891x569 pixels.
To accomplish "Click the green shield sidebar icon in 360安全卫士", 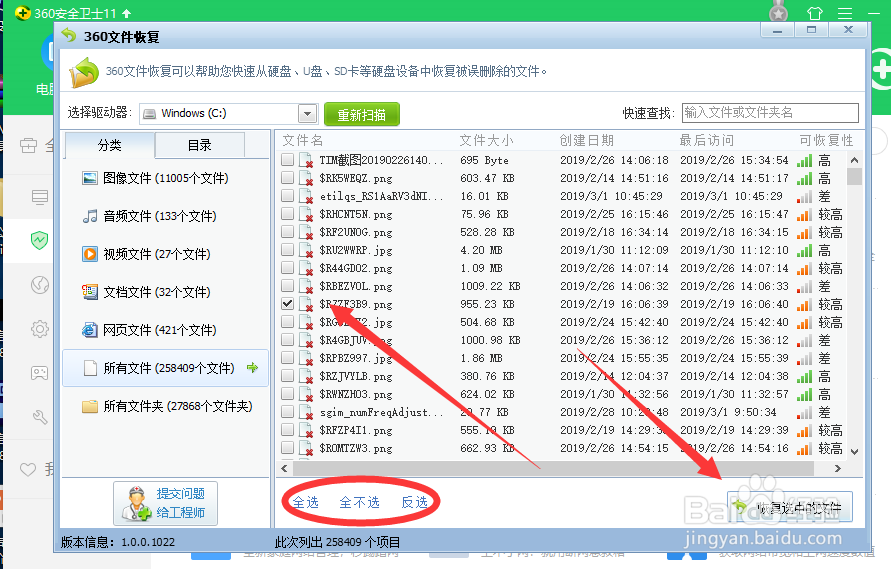I will point(39,240).
